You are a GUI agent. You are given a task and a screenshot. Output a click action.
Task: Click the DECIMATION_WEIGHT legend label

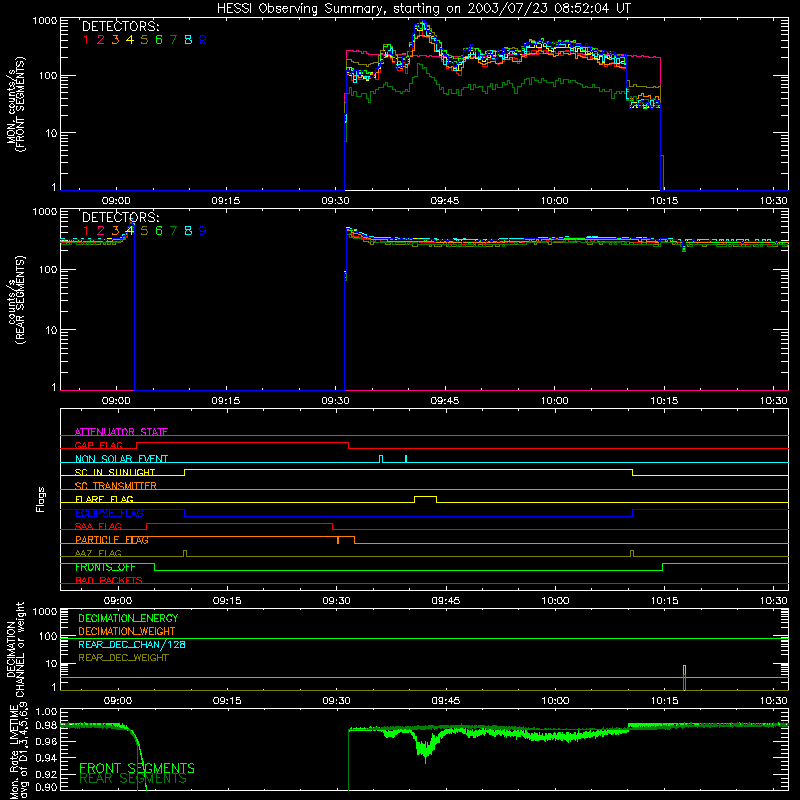tap(127, 631)
